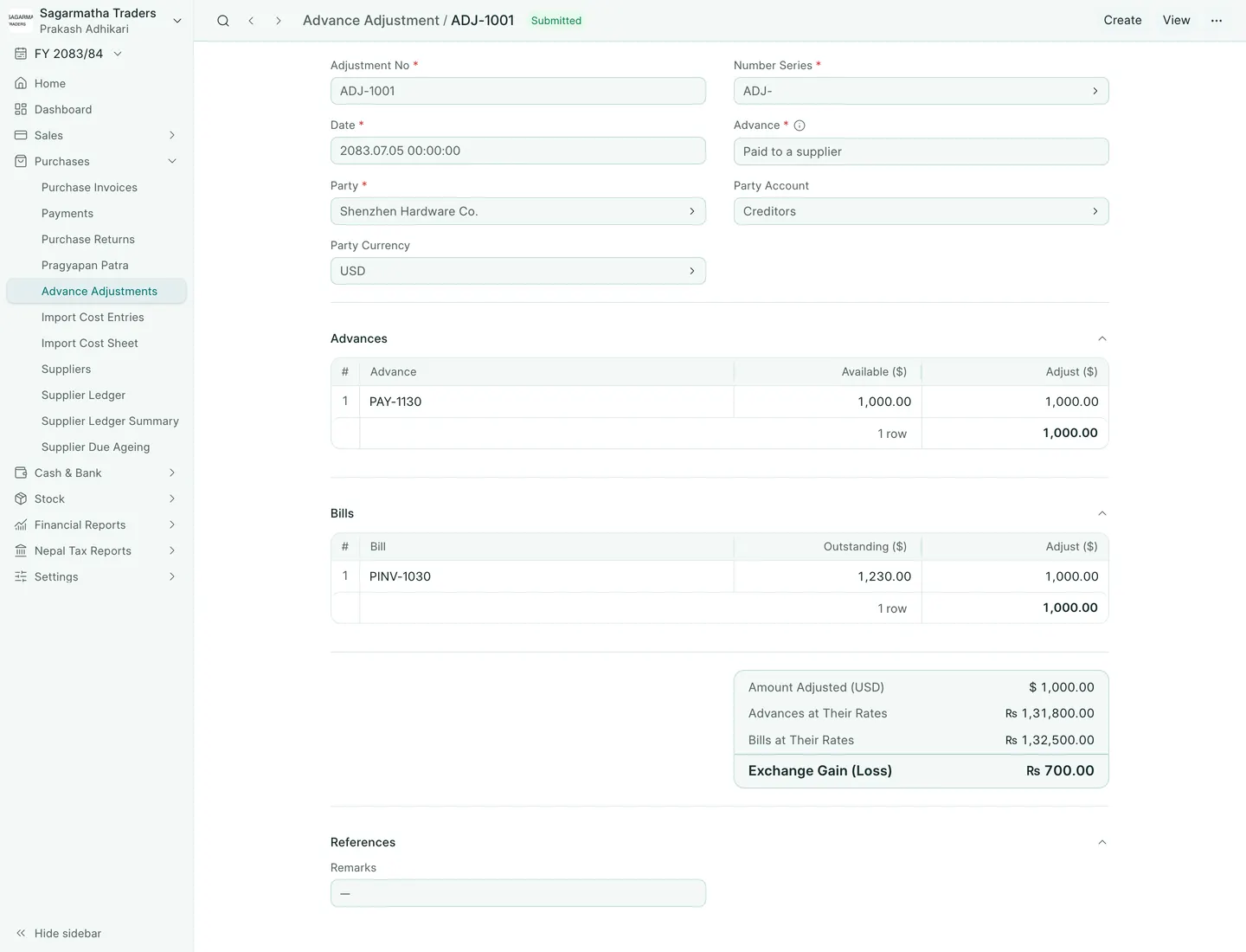Click the Exchange Gain (Loss) Rs 700.00 value
The height and width of the screenshot is (952, 1246).
coord(1060,771)
